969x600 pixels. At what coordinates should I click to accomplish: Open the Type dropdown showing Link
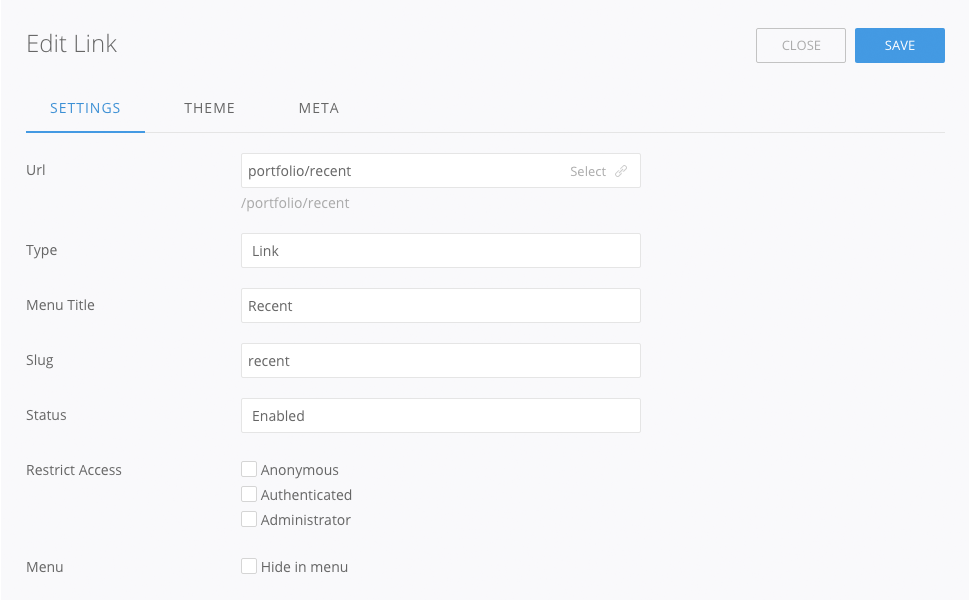440,251
